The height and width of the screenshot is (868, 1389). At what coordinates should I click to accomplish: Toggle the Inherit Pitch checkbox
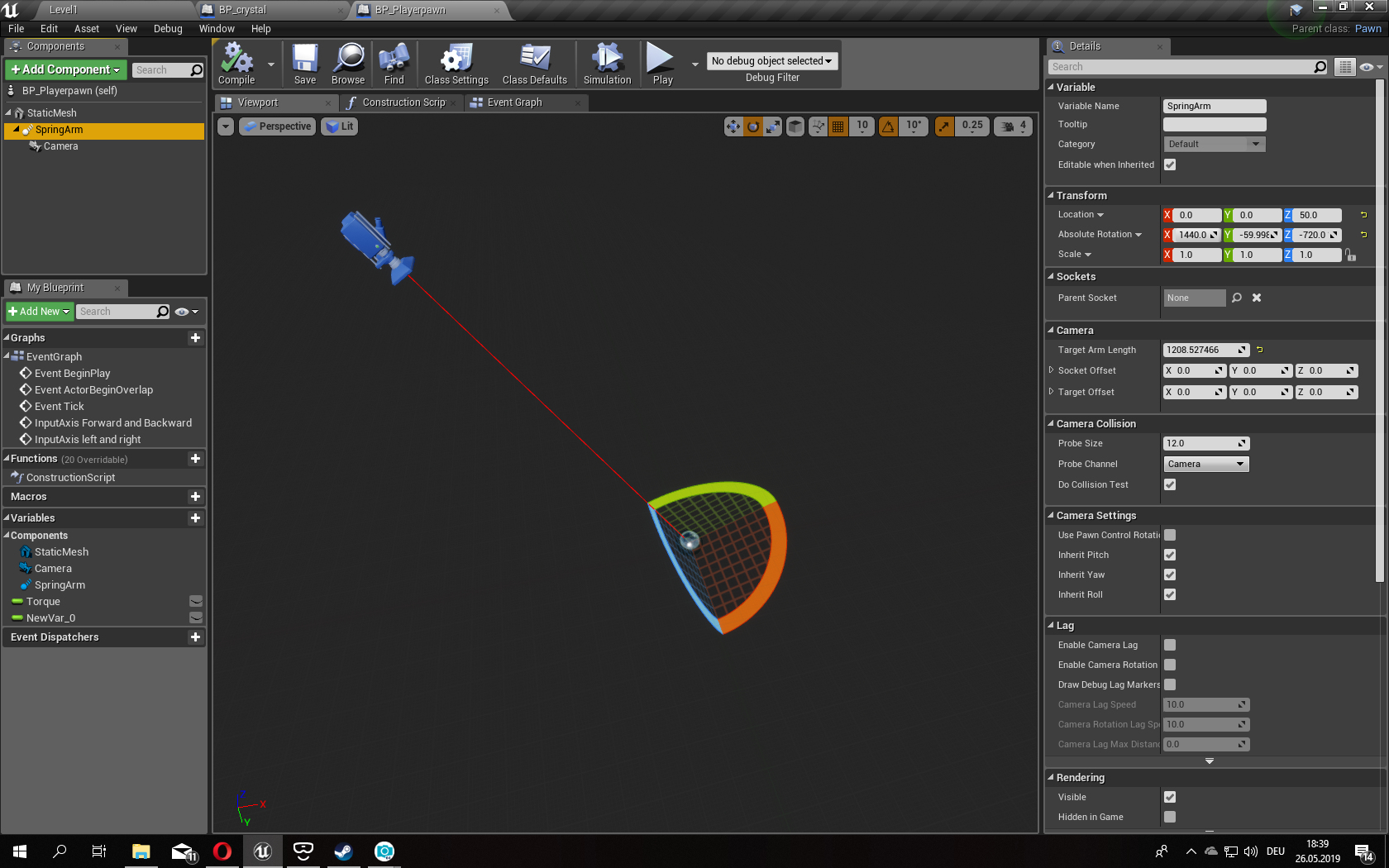tap(1170, 555)
